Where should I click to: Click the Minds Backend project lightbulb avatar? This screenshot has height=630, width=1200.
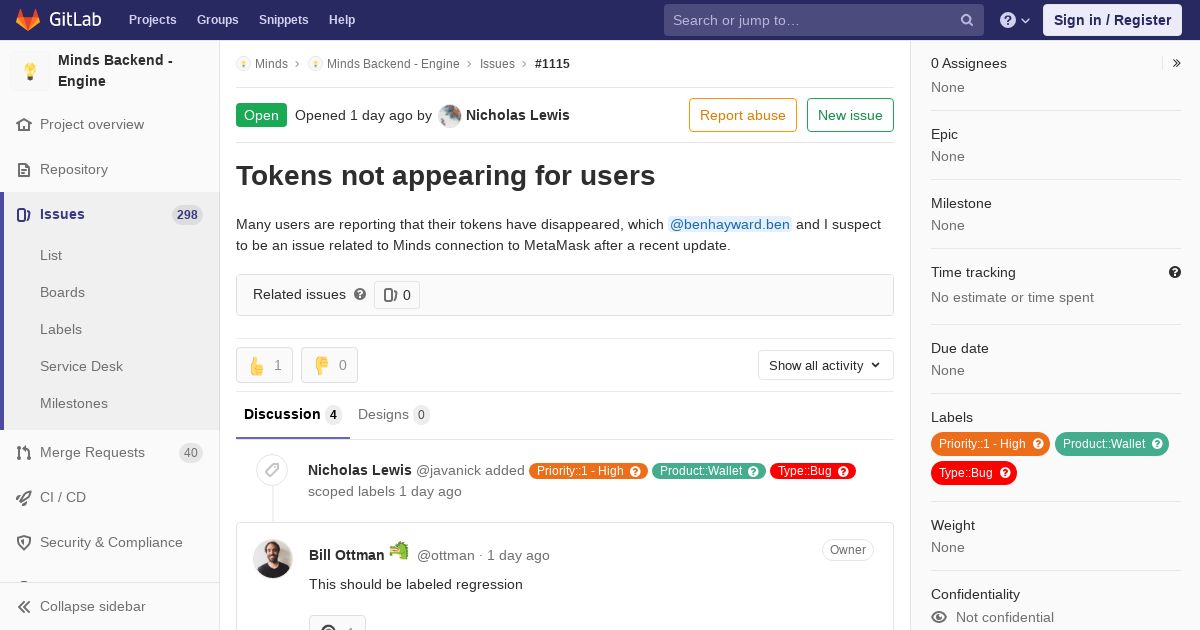tap(30, 71)
